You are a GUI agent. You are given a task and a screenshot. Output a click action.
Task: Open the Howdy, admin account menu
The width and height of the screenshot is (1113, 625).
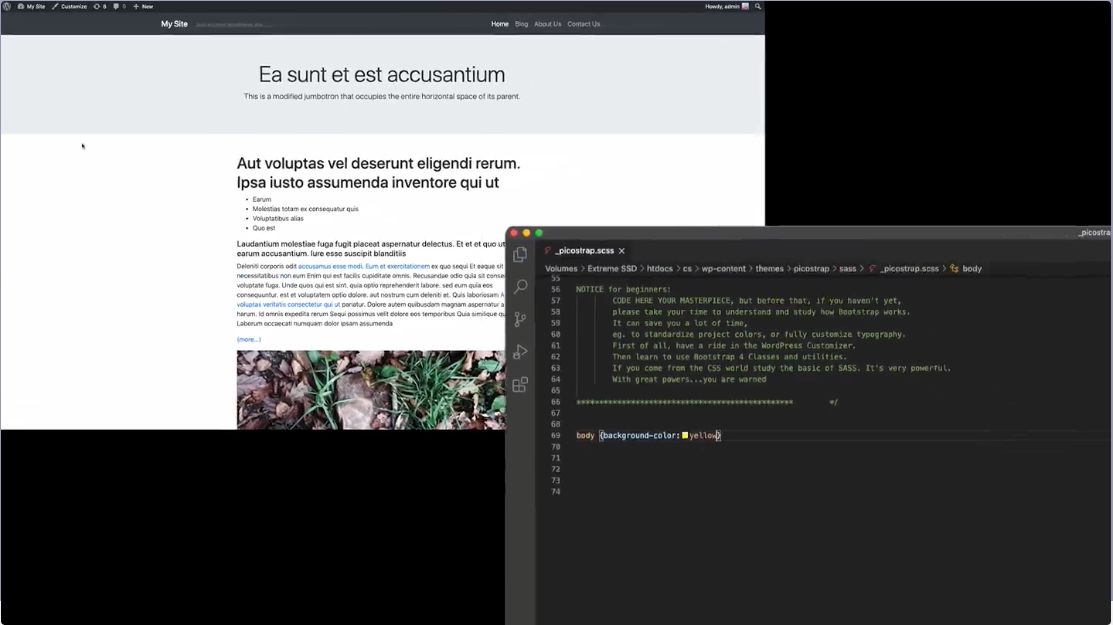726,6
